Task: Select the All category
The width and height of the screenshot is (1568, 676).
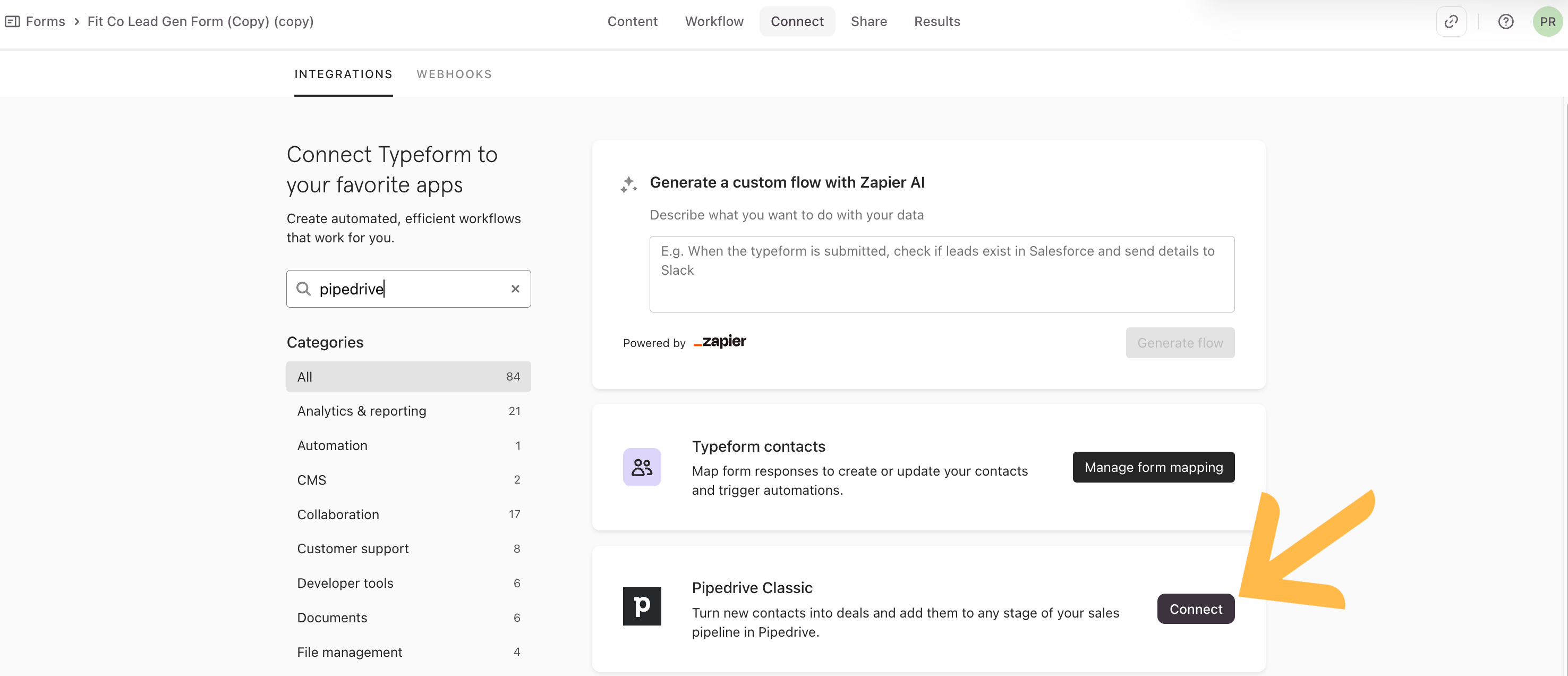Action: pyautogui.click(x=408, y=376)
